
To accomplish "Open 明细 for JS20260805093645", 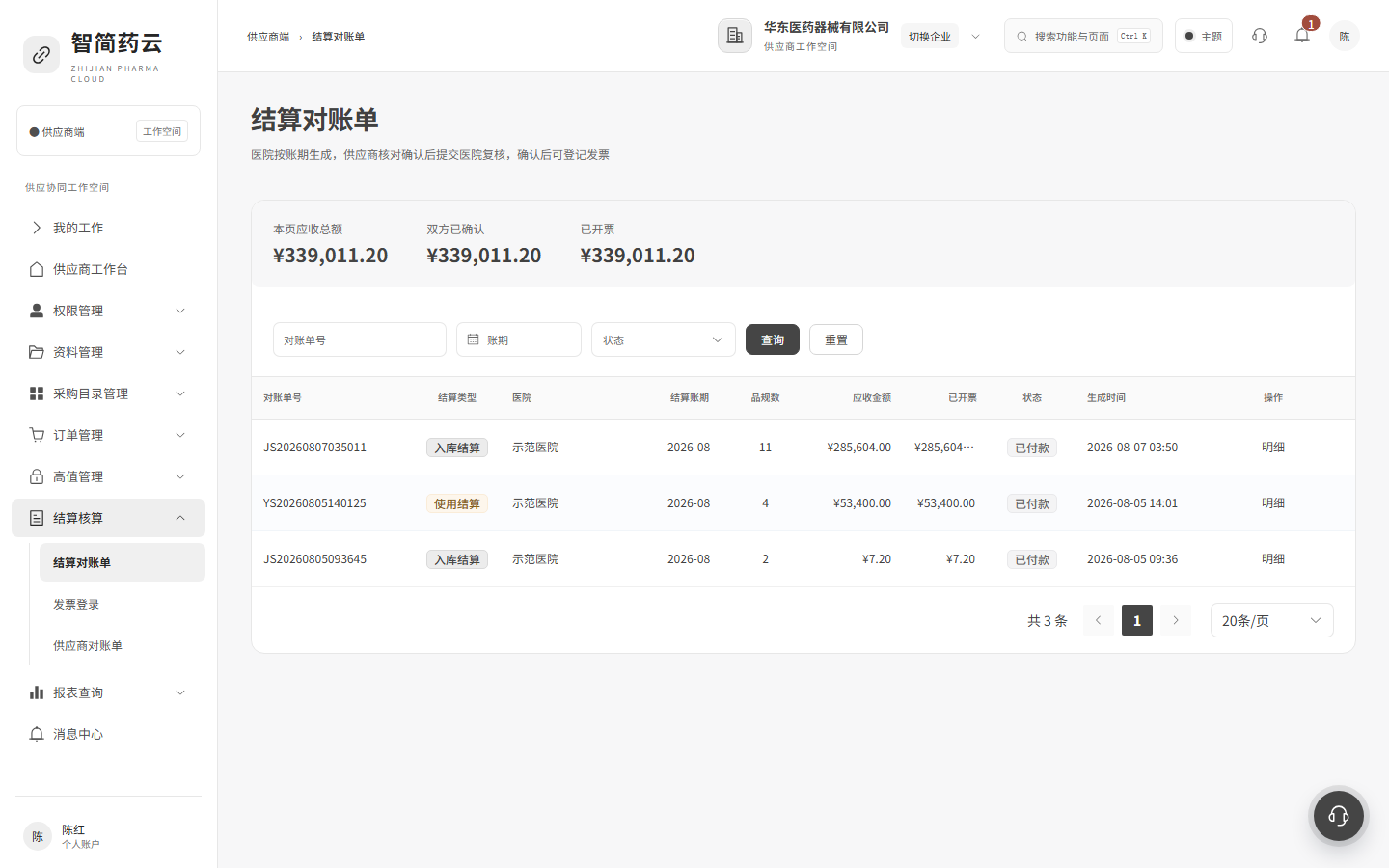I will [x=1273, y=559].
